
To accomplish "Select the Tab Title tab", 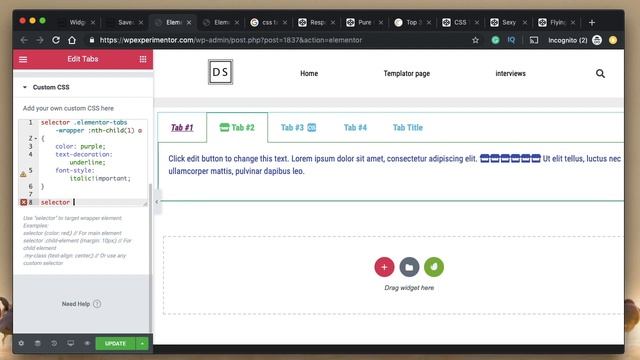I will (408, 128).
